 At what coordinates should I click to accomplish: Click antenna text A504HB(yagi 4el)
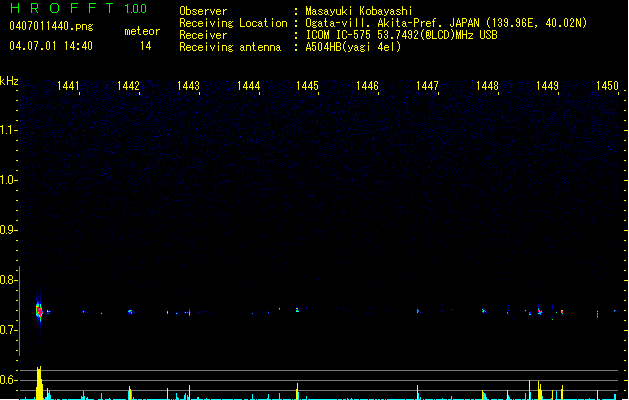(x=353, y=47)
